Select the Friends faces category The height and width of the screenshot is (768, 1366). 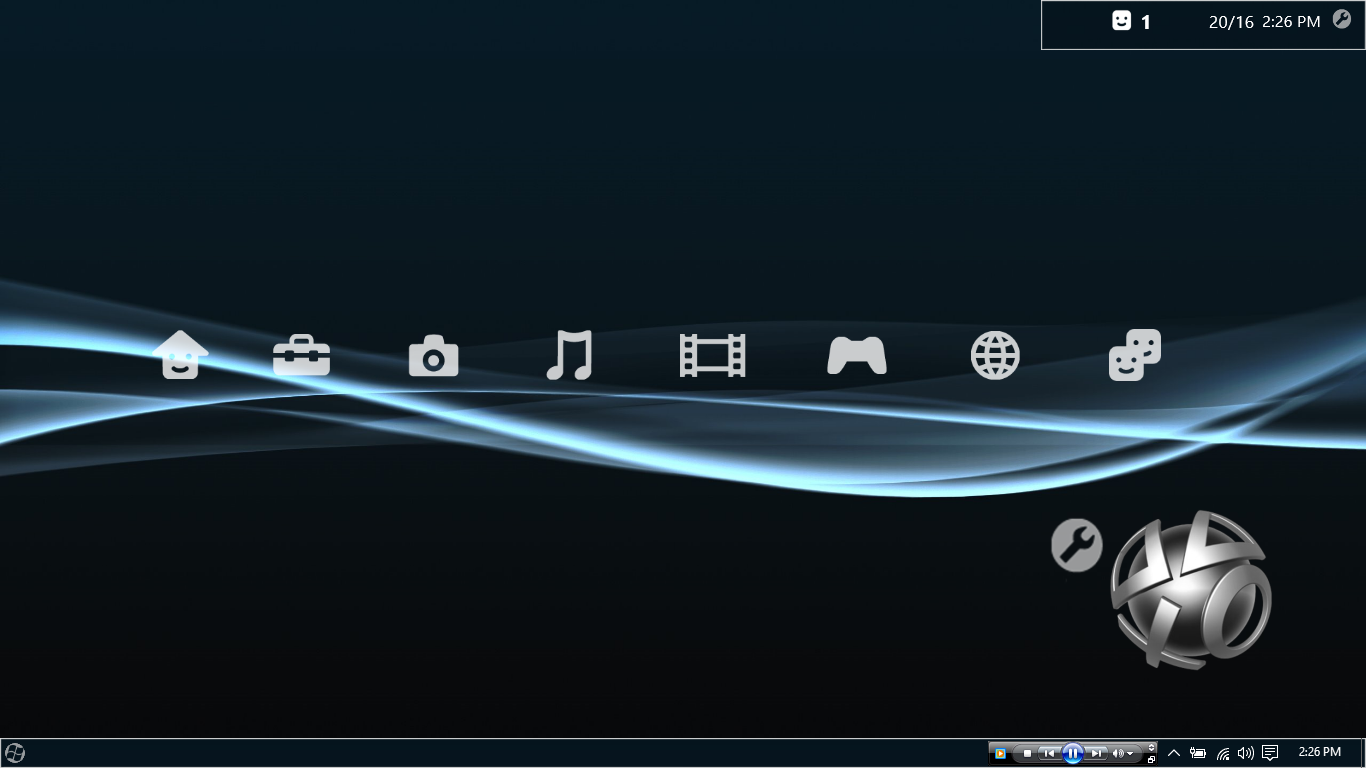pyautogui.click(x=1135, y=355)
